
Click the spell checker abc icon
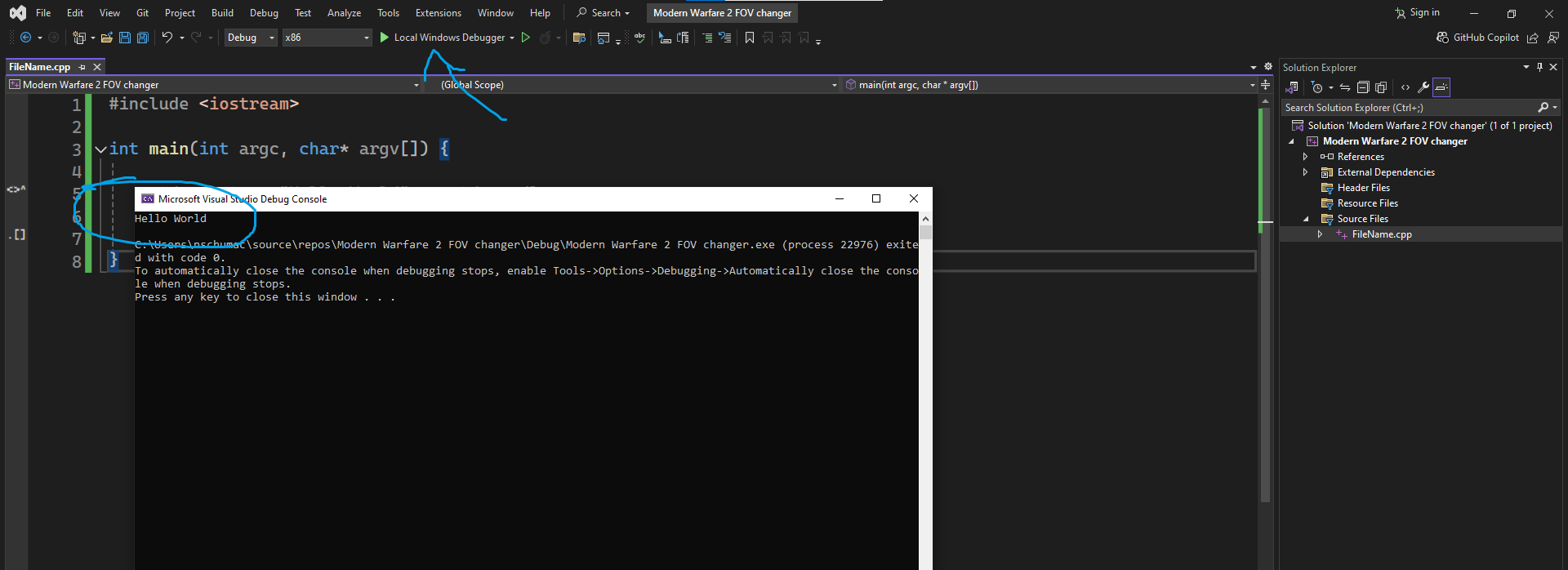click(639, 38)
